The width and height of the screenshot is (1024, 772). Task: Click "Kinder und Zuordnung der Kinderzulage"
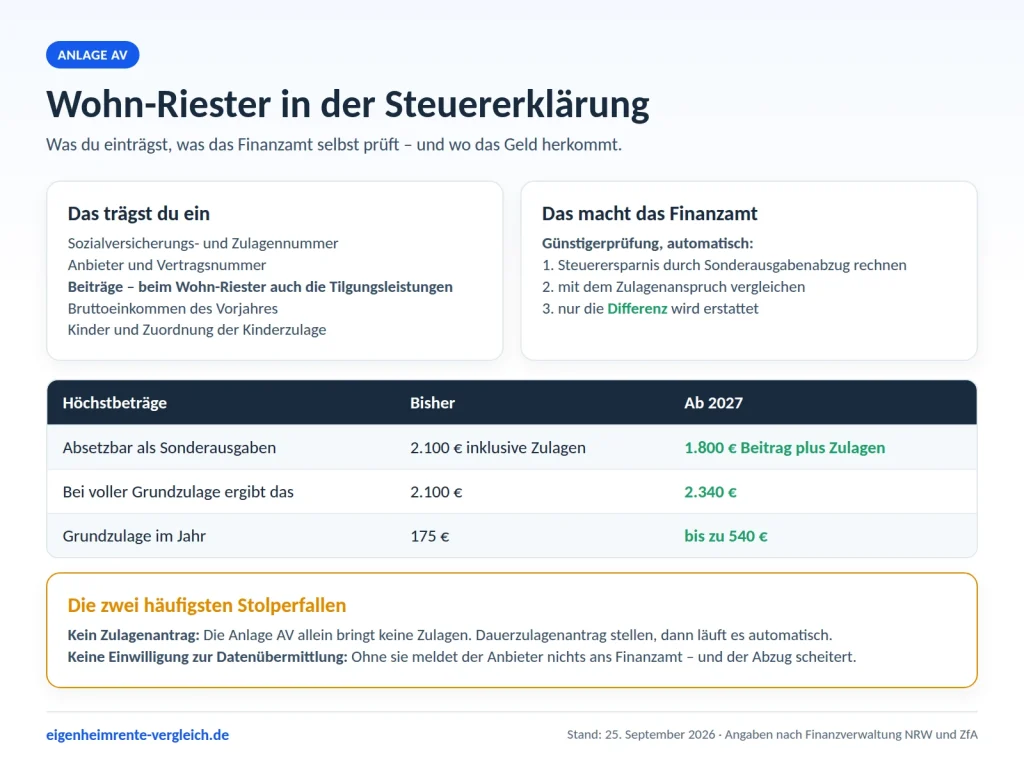197,330
